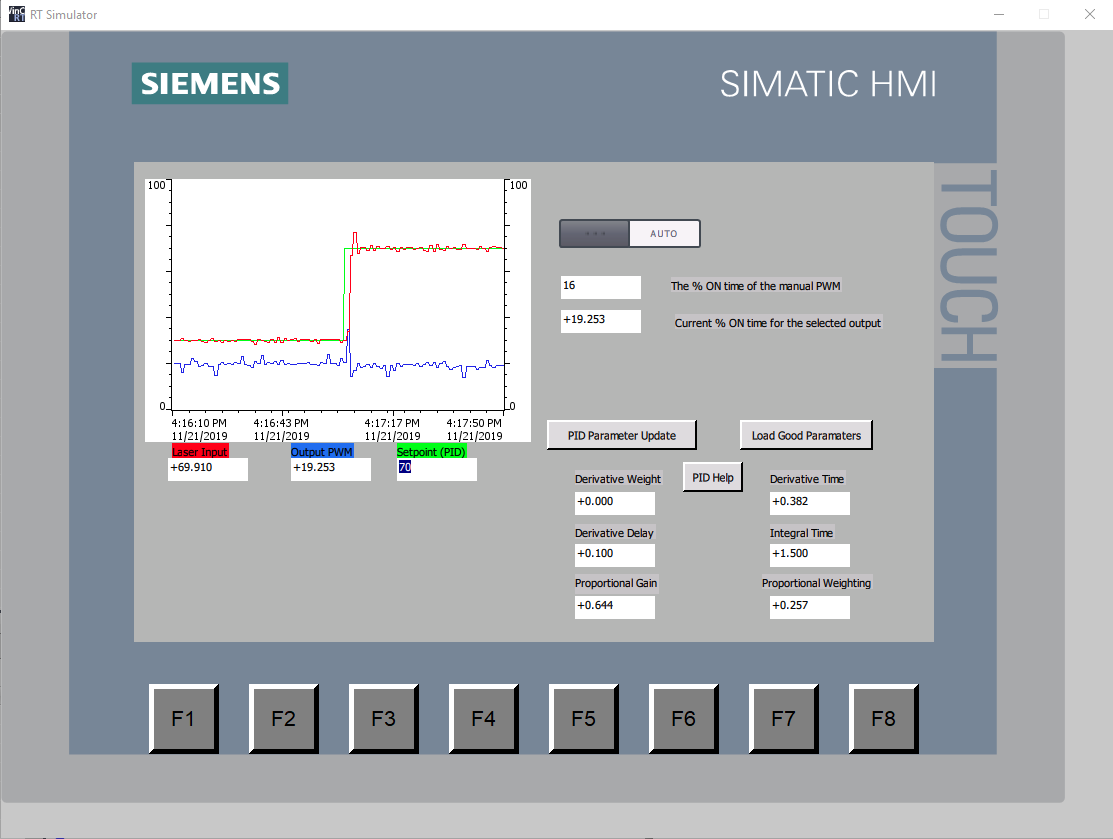Click the Proportional Gain value field
The image size is (1113, 839).
615,607
